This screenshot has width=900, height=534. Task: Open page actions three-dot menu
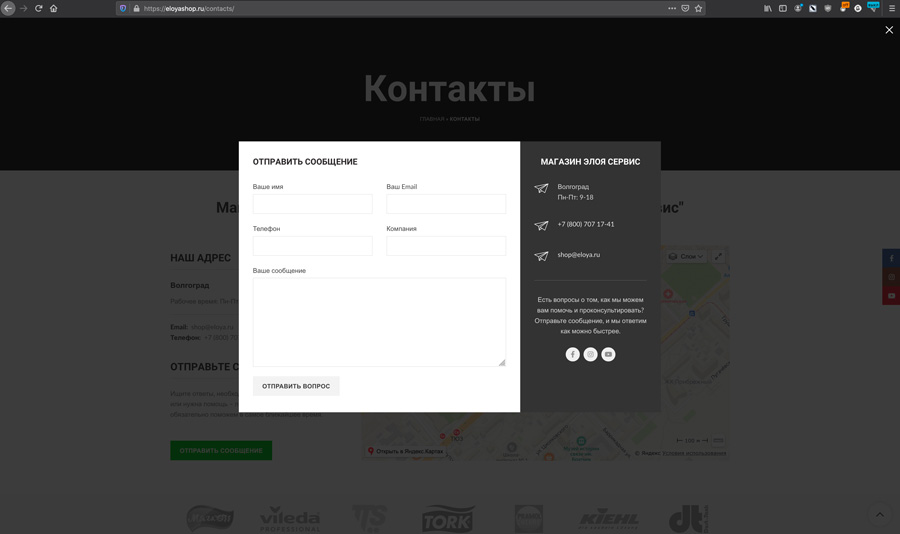coord(672,9)
